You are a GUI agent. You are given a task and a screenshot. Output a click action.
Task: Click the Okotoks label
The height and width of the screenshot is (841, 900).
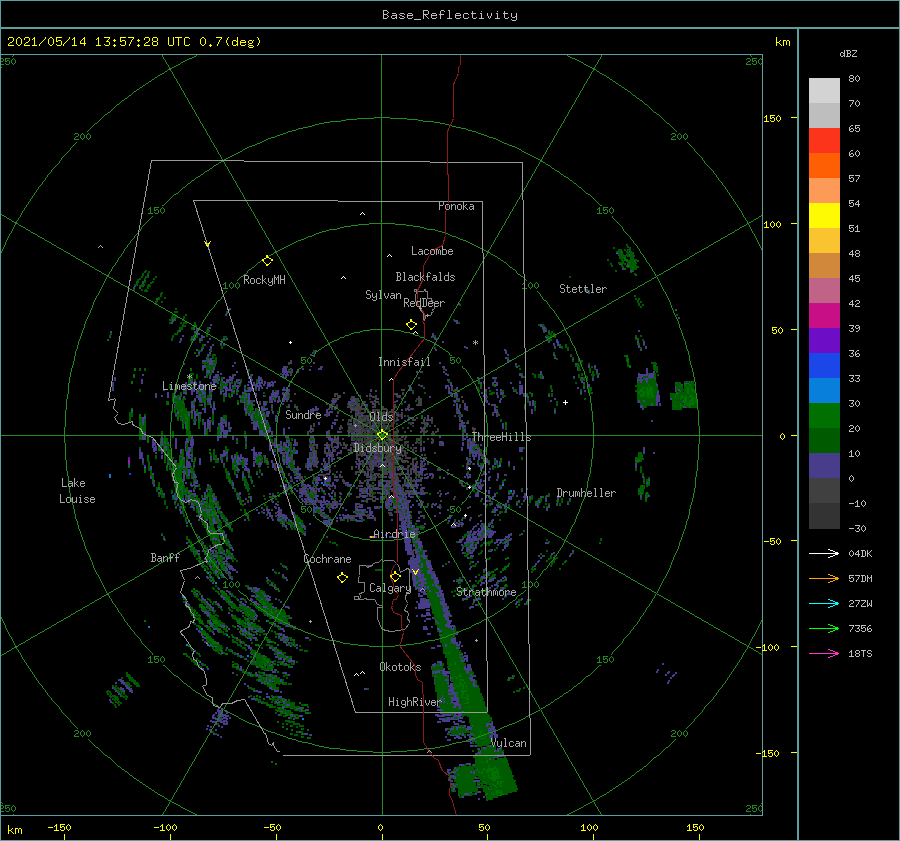(400, 667)
